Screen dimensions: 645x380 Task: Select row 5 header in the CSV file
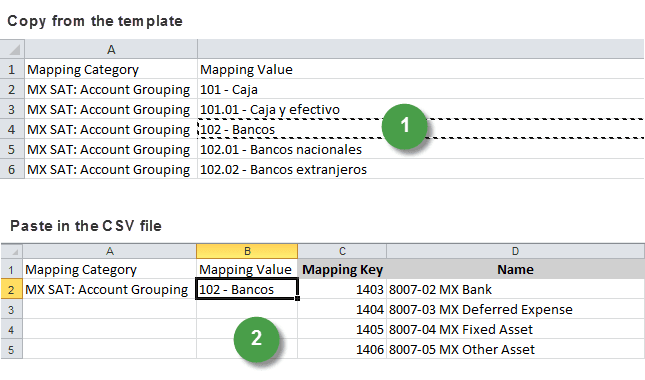click(12, 350)
